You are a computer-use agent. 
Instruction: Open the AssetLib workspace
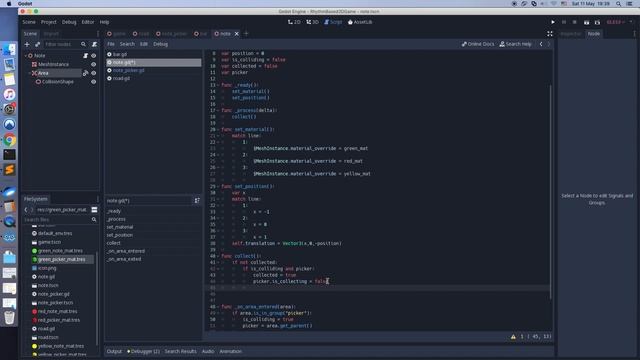360,22
